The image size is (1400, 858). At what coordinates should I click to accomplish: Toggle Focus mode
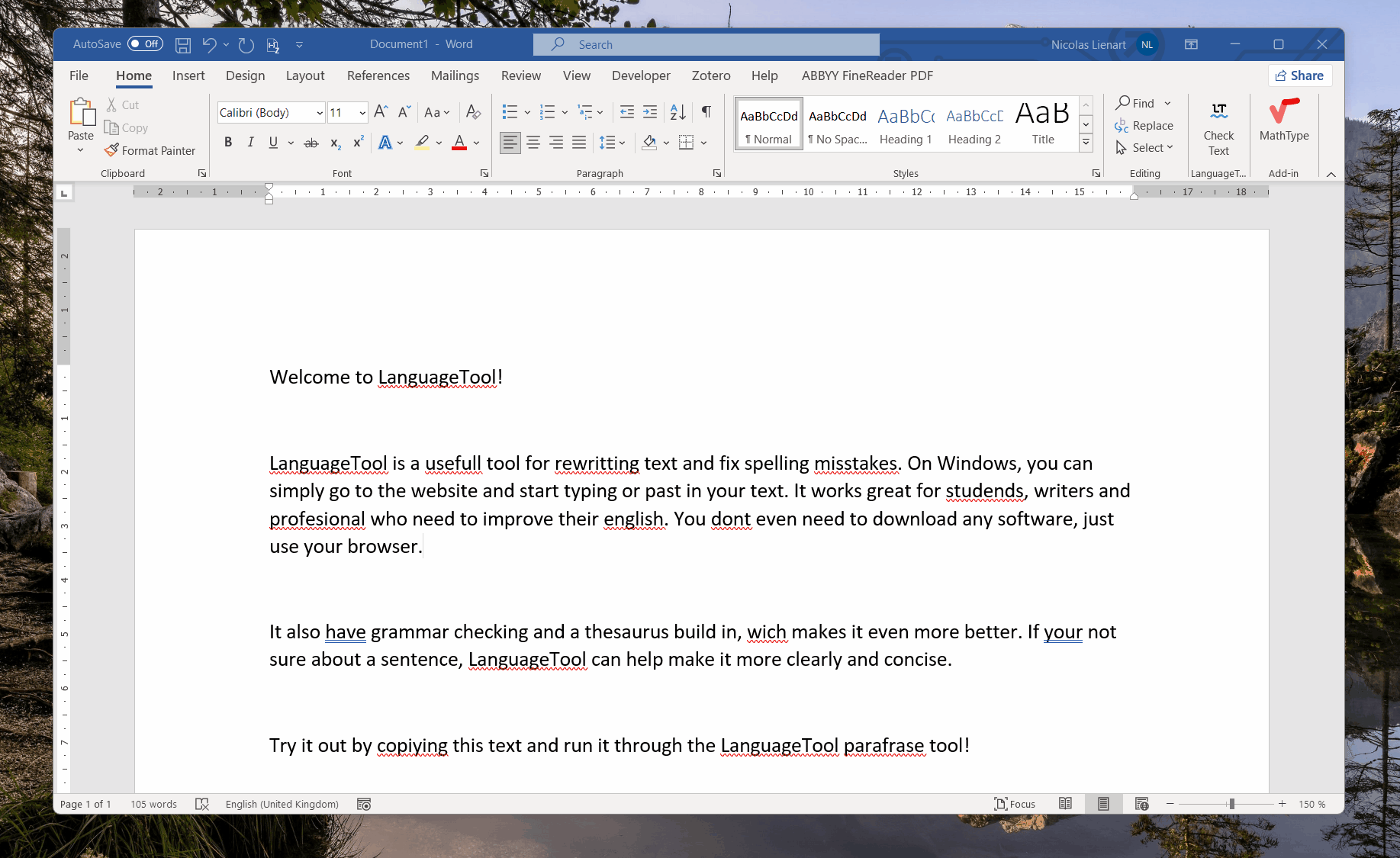click(x=1015, y=804)
